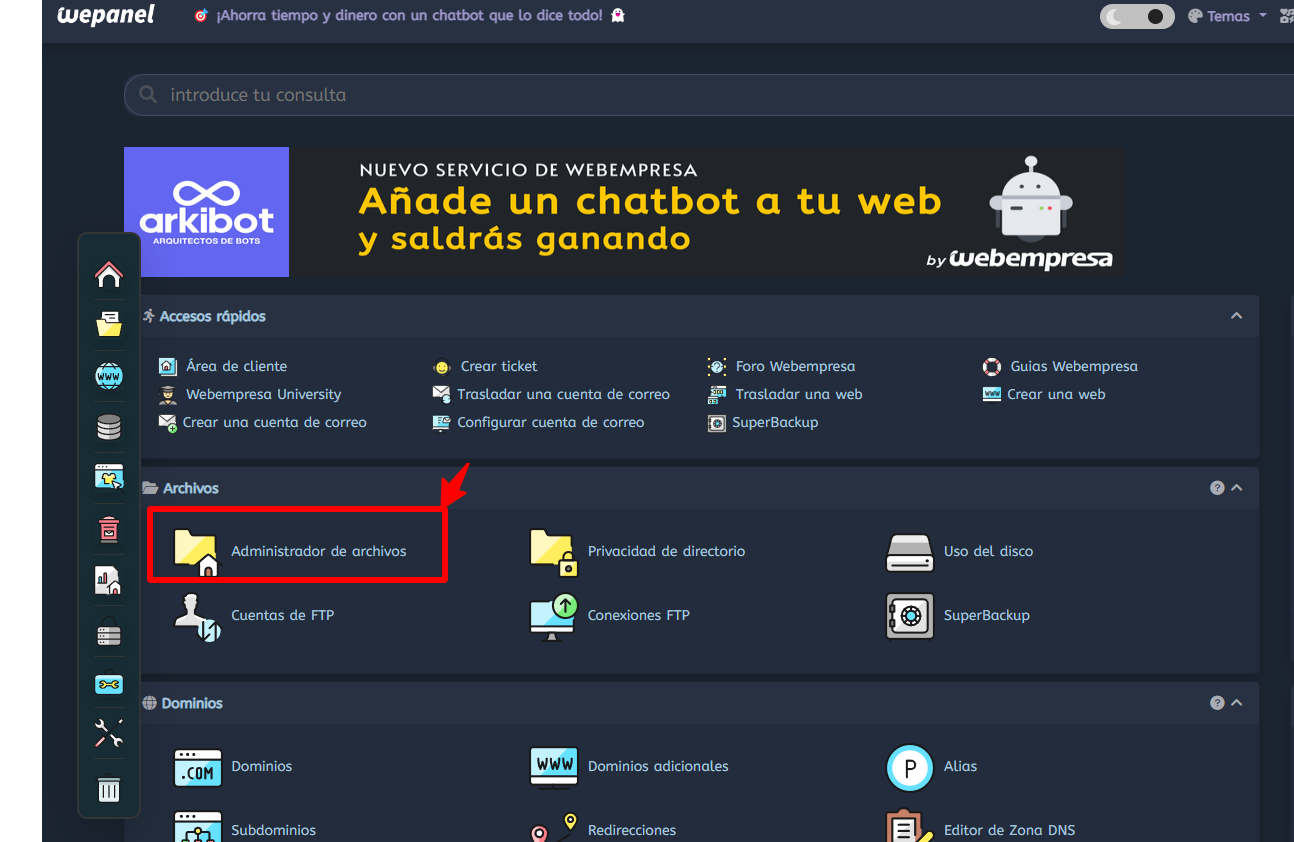Click the Administrador de archivos label
The width and height of the screenshot is (1294, 842).
319,551
